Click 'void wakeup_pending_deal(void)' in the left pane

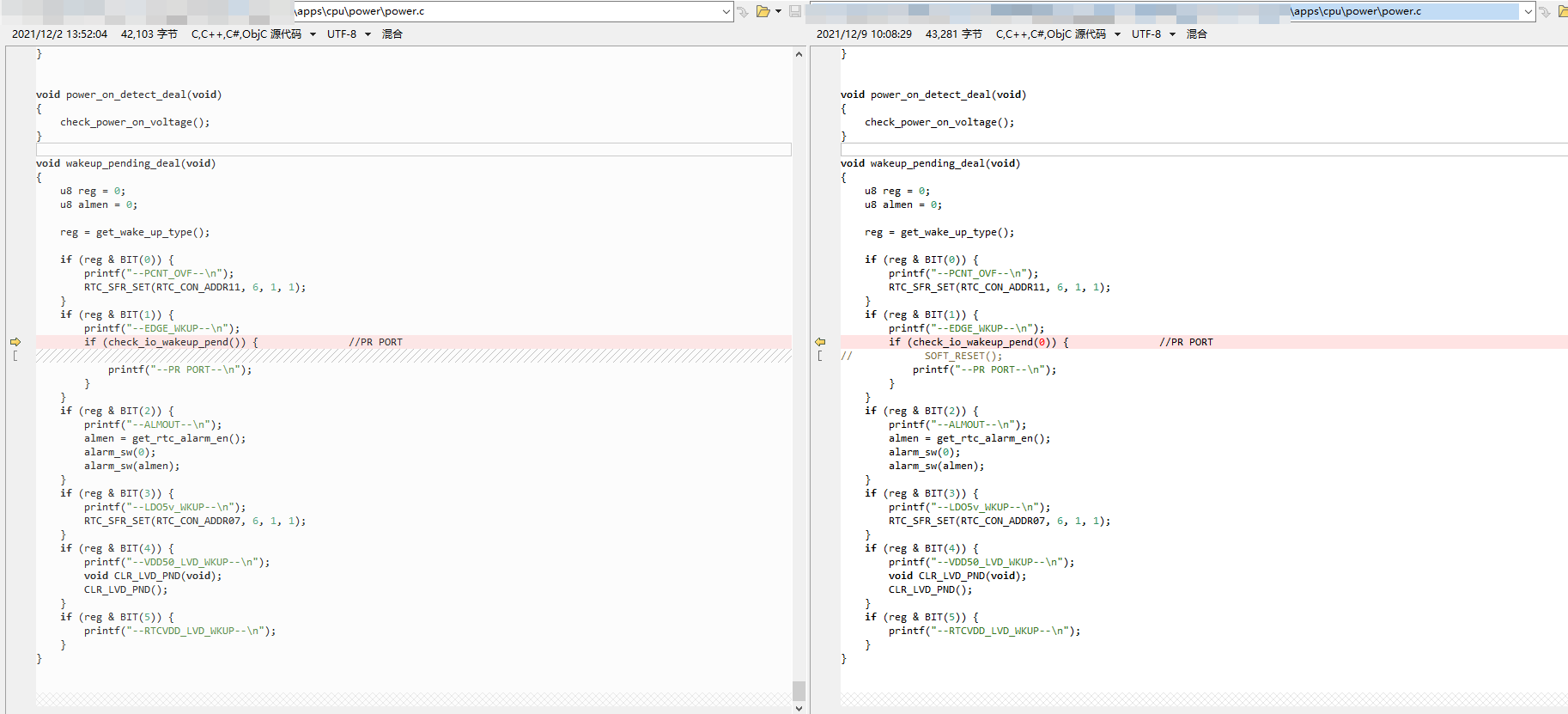coord(125,163)
